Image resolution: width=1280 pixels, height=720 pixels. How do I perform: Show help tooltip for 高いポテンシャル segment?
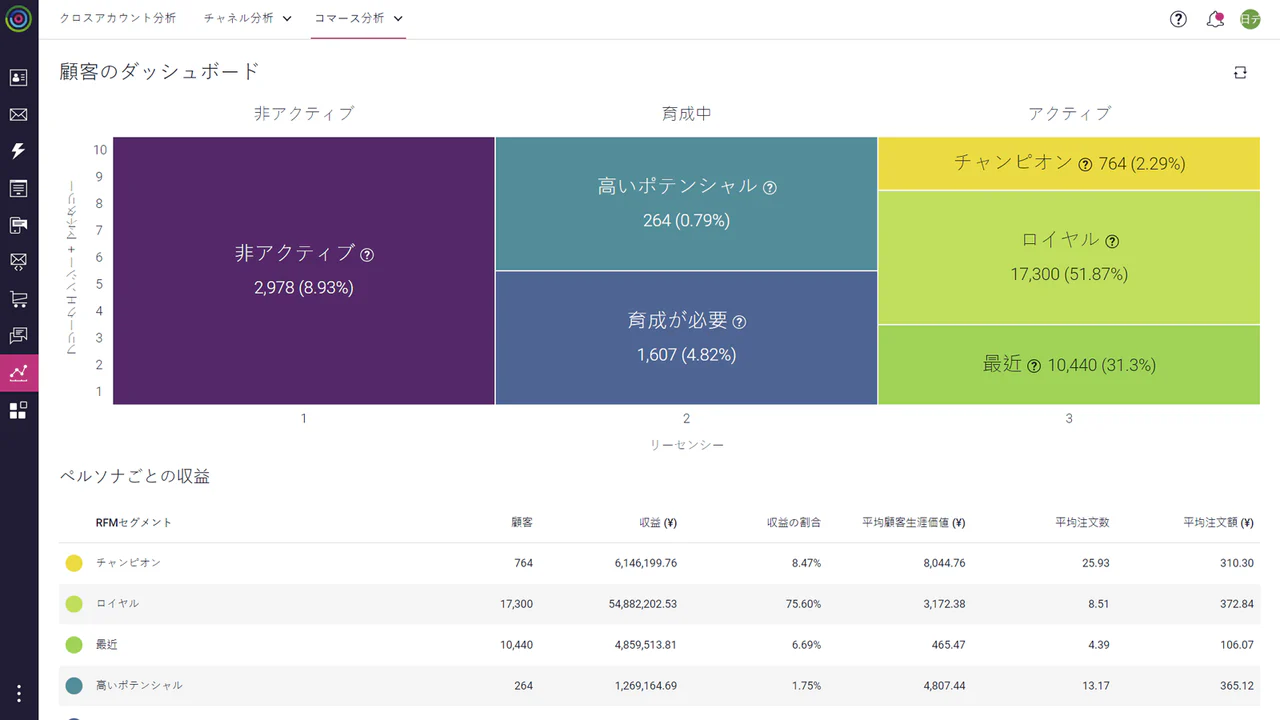click(x=770, y=187)
